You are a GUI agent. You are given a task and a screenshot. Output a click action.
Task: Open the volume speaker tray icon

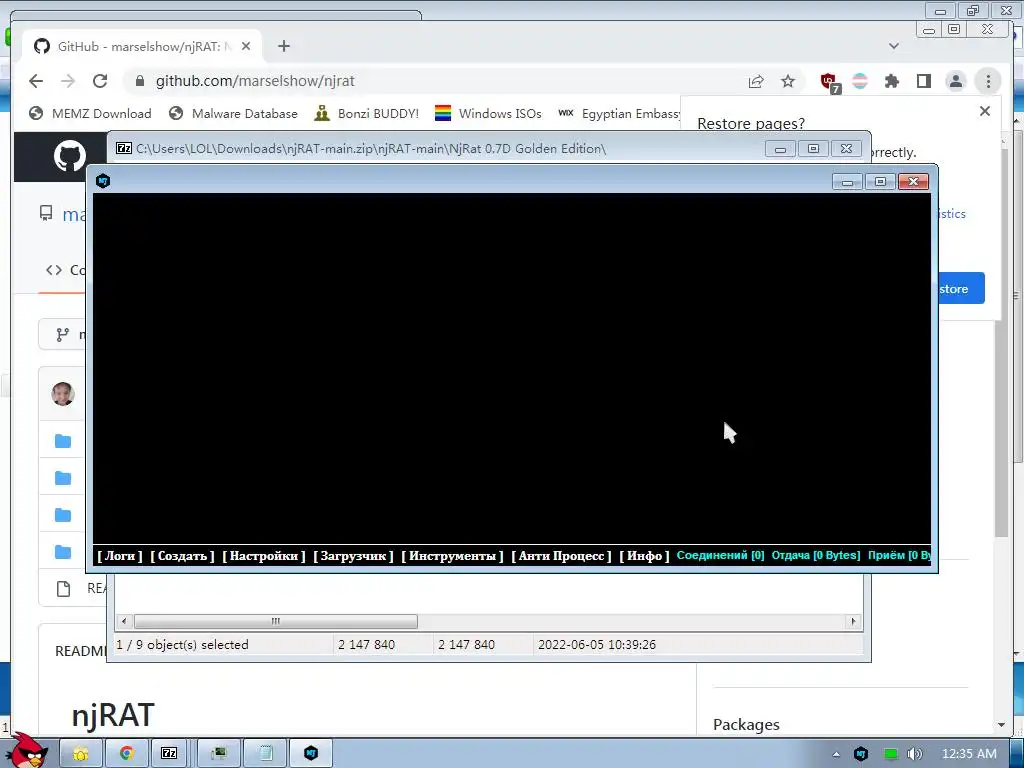915,754
